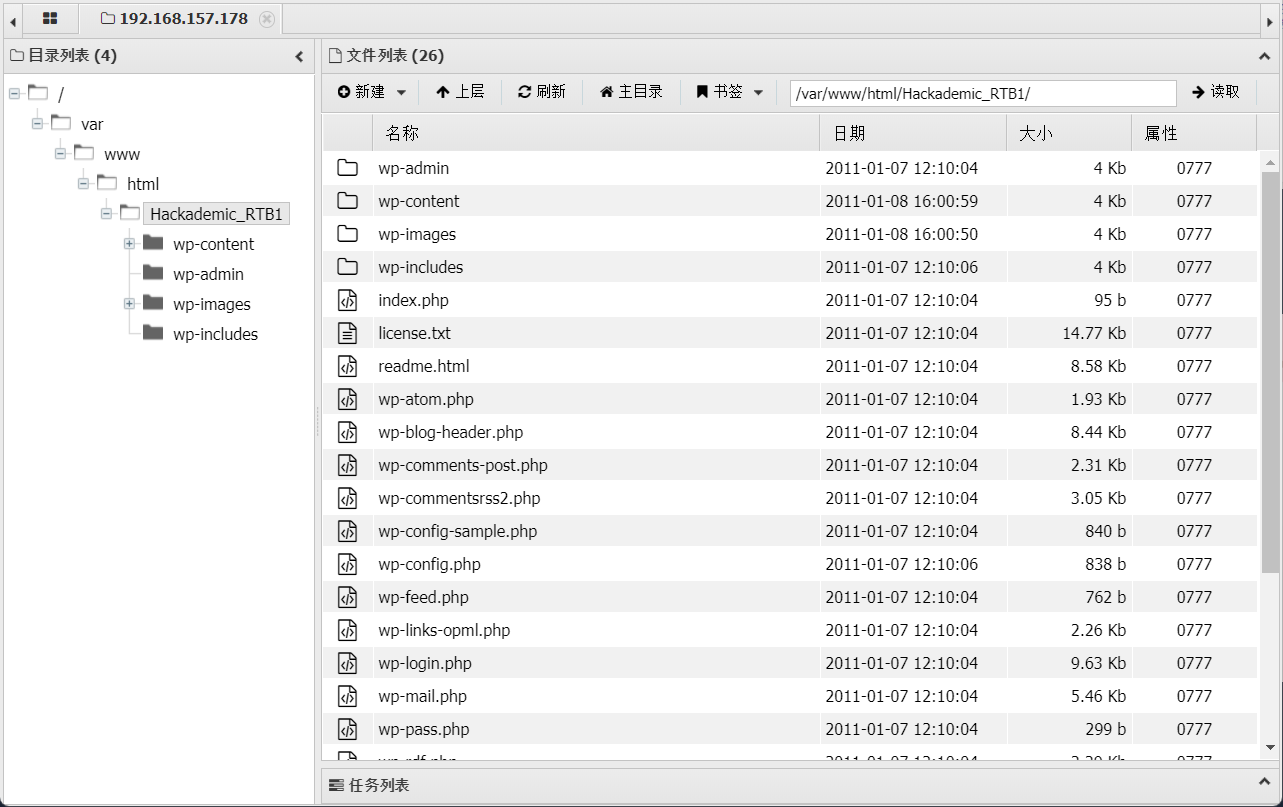Sort files by the 日期 column header
This screenshot has height=807, width=1283.
point(849,131)
